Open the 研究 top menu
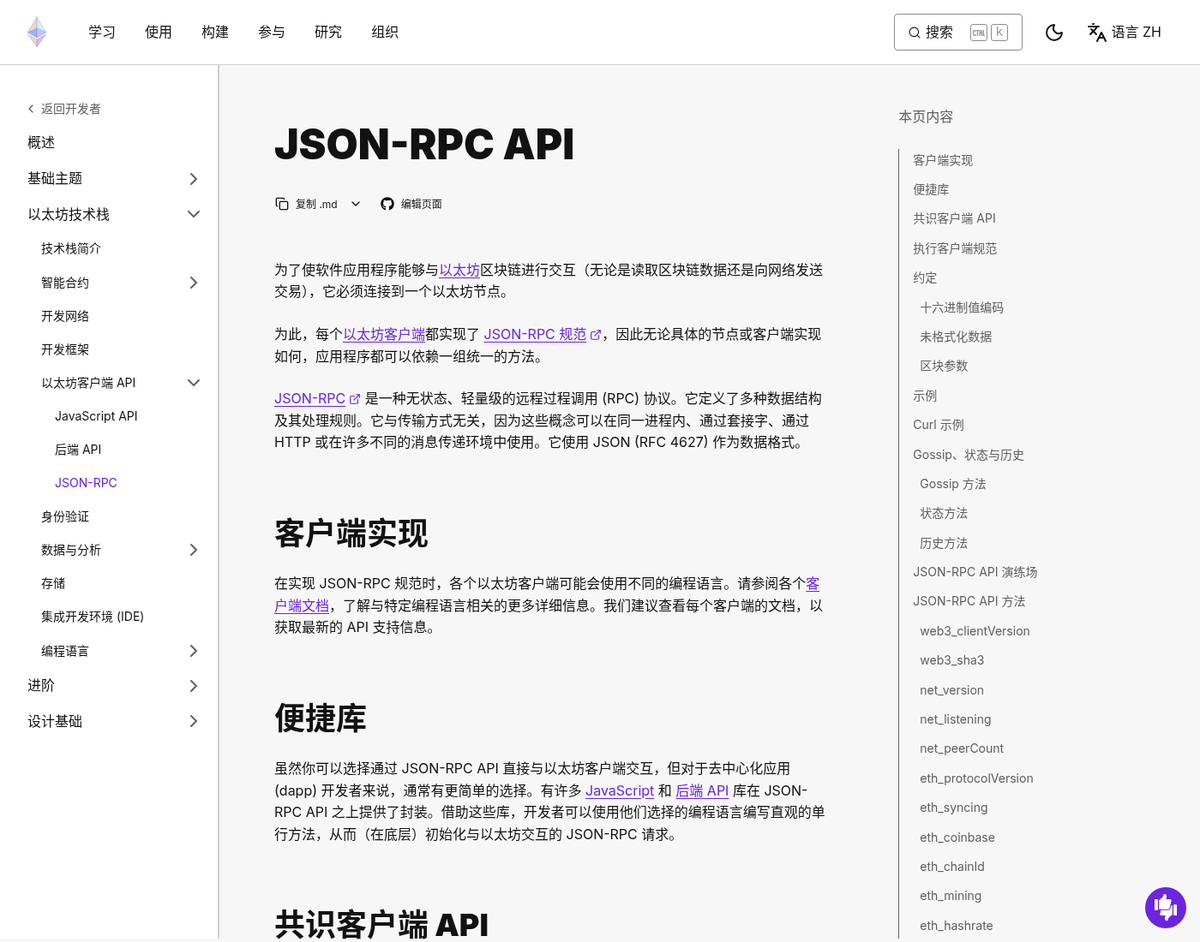 [x=328, y=32]
